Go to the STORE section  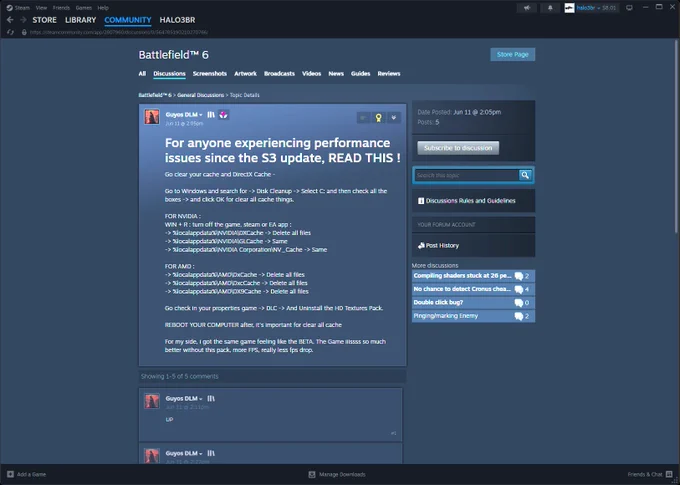point(44,20)
